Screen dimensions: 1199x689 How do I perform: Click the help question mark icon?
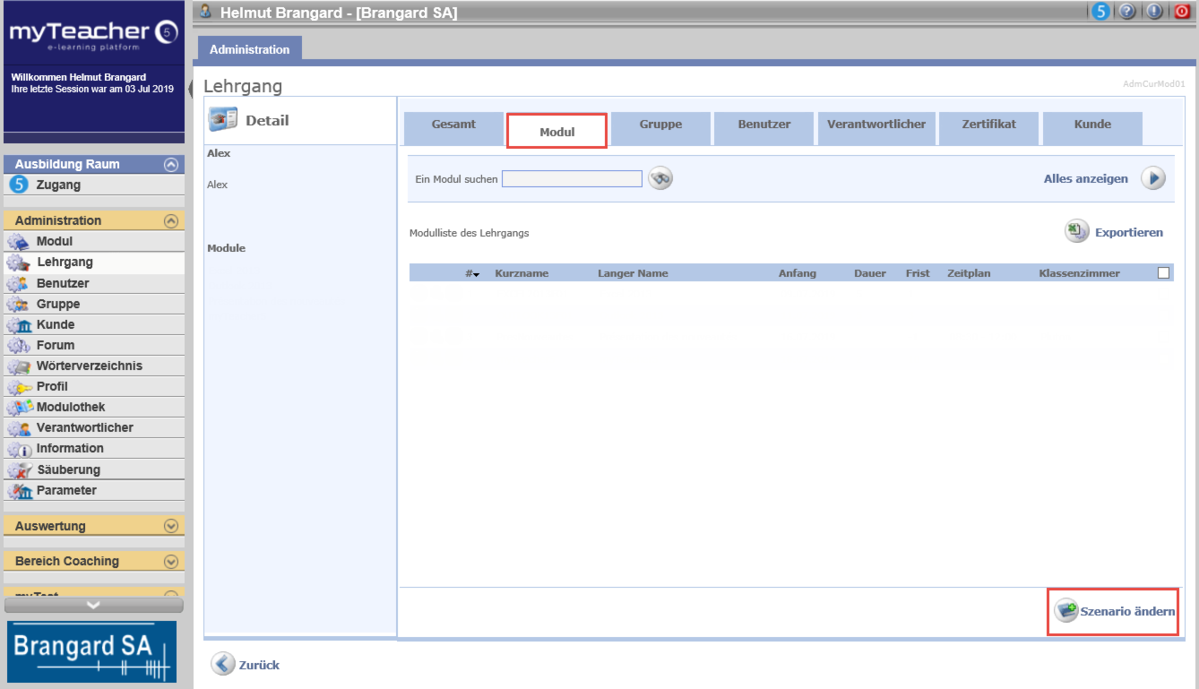pyautogui.click(x=1127, y=12)
